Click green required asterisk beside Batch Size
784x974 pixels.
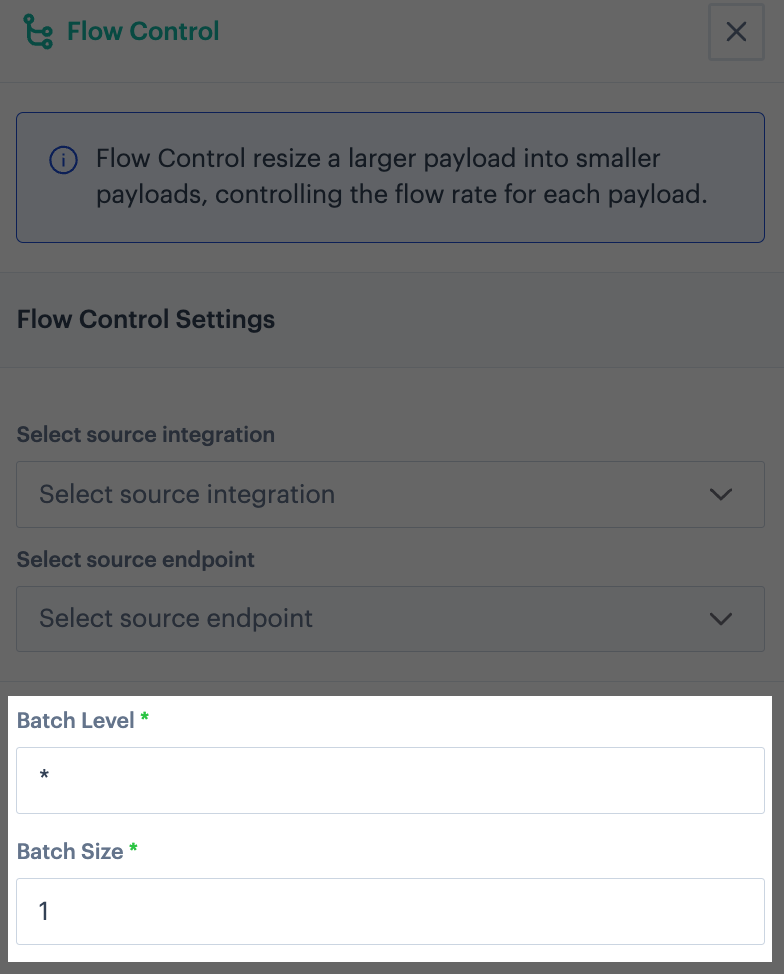click(133, 848)
